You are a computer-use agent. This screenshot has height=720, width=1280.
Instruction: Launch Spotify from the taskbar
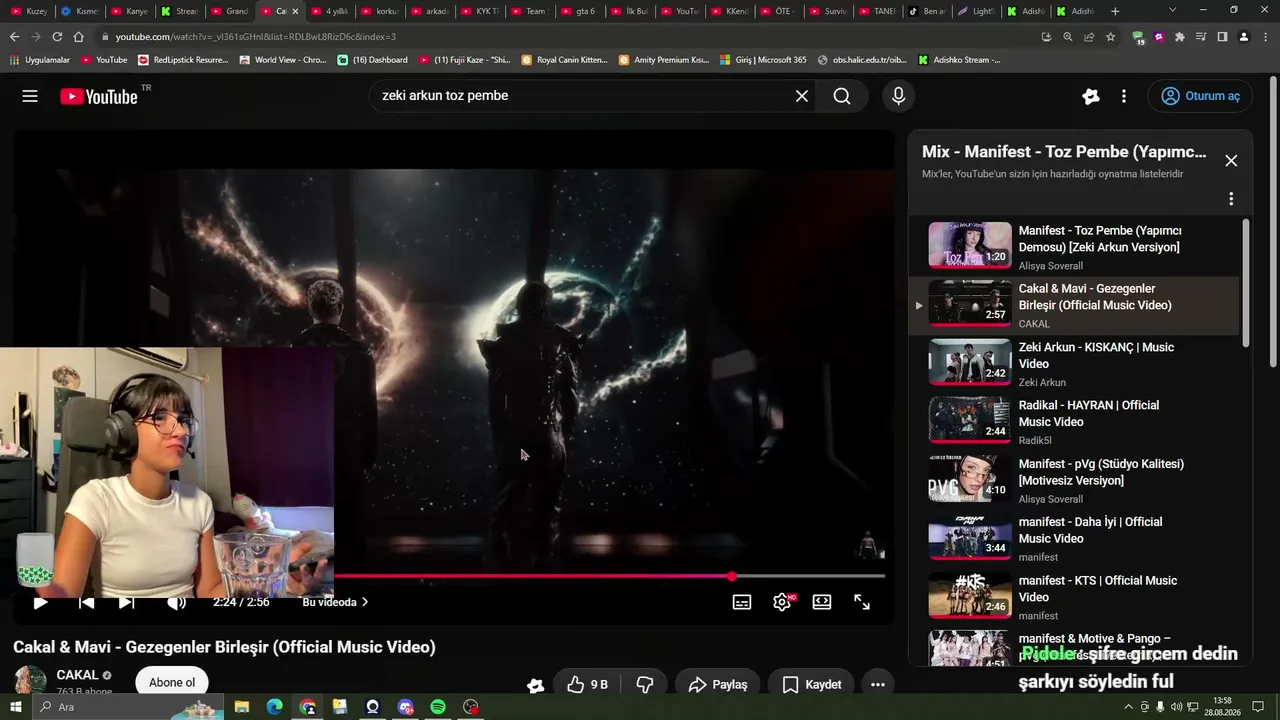point(438,707)
